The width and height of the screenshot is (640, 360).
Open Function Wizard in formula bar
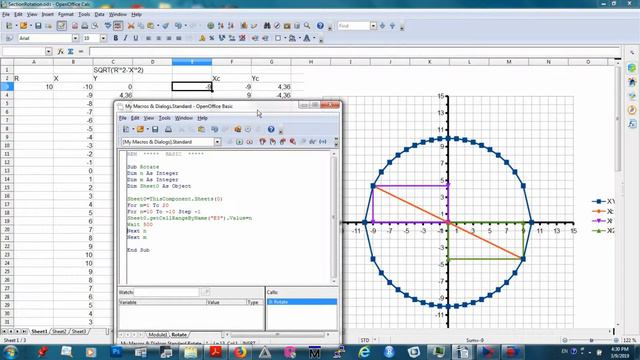[60, 51]
